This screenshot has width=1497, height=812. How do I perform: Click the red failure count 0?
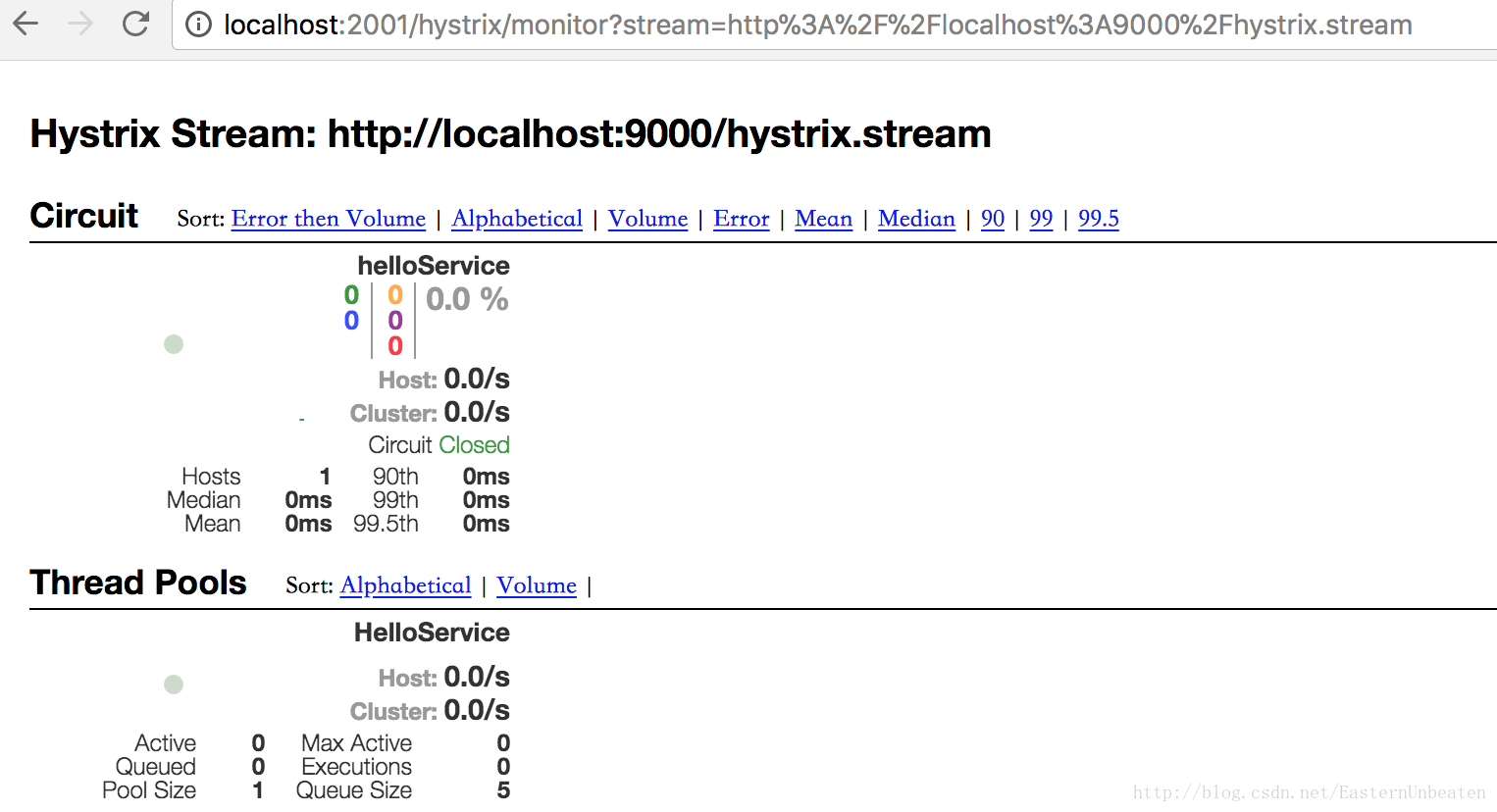395,346
